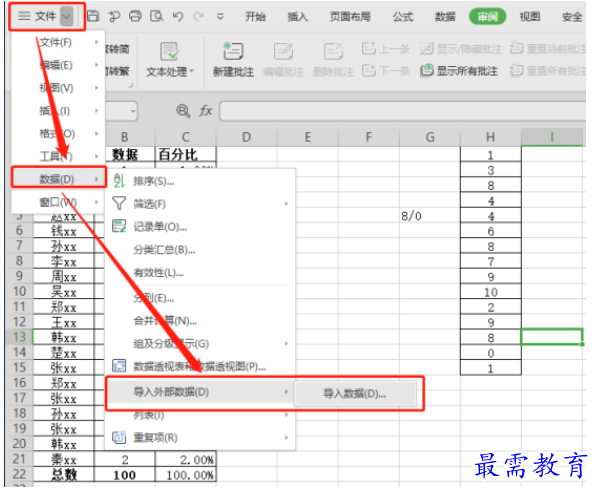
Task: Click the fx insert function icon
Action: (x=206, y=111)
